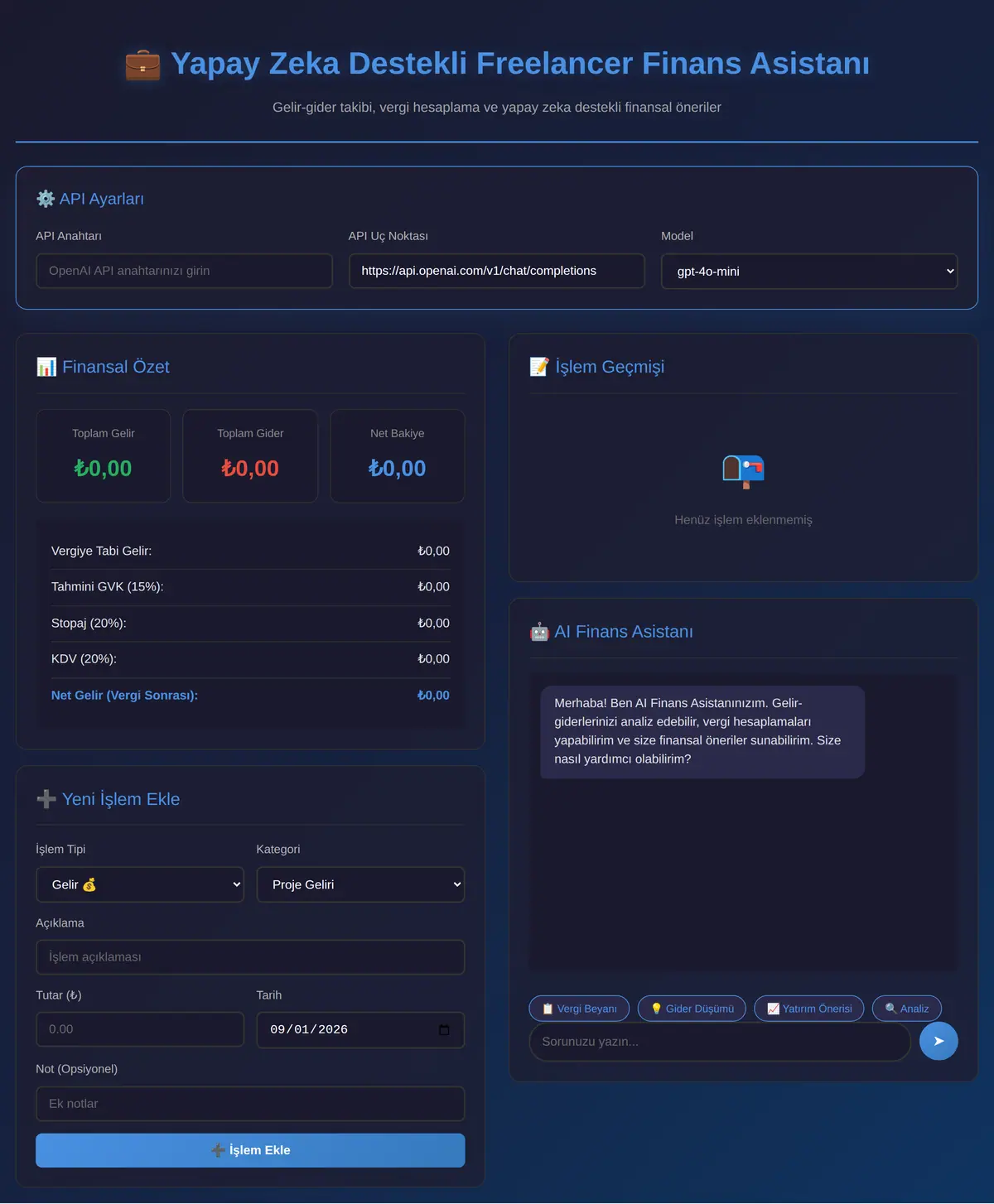Viewport: 994px width, 1204px height.
Task: Click the briefcase icon in the page title
Action: click(142, 64)
